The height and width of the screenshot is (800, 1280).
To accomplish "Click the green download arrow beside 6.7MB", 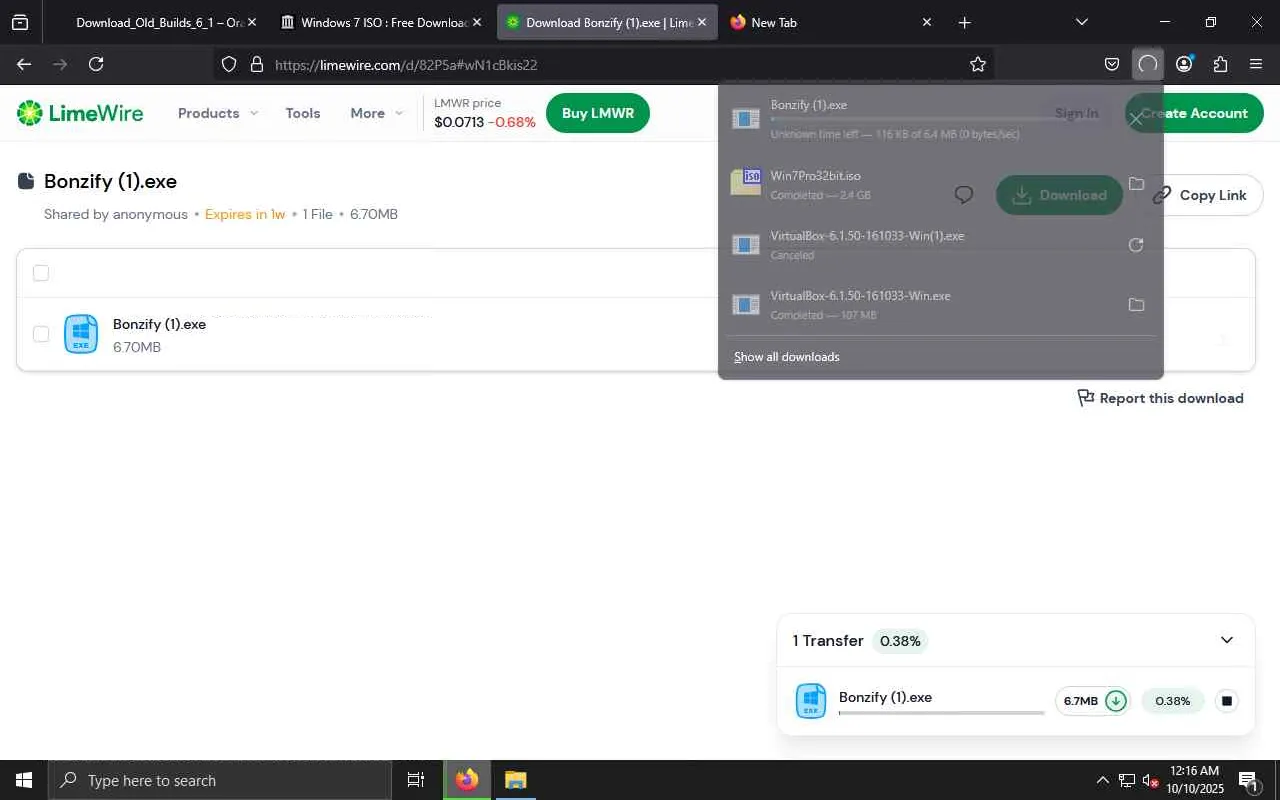I will pyautogui.click(x=1116, y=701).
